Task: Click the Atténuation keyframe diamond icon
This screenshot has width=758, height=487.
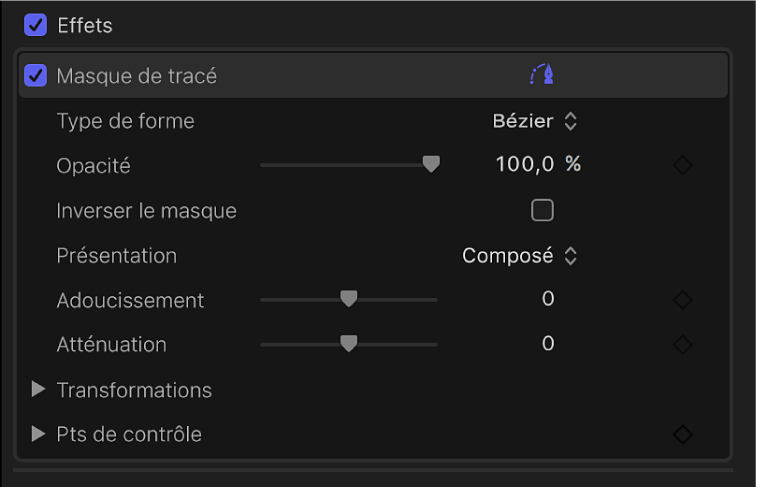Action: tap(683, 344)
